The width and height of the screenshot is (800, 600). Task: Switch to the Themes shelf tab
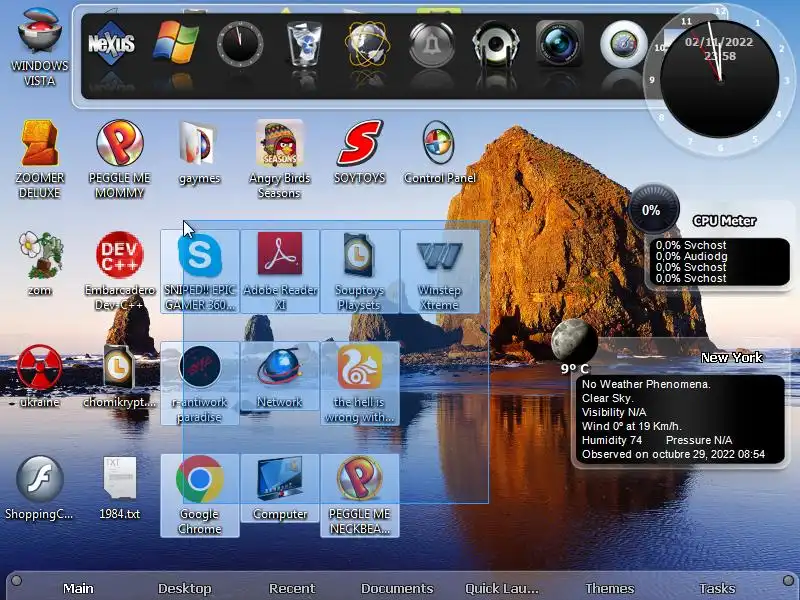coord(610,588)
